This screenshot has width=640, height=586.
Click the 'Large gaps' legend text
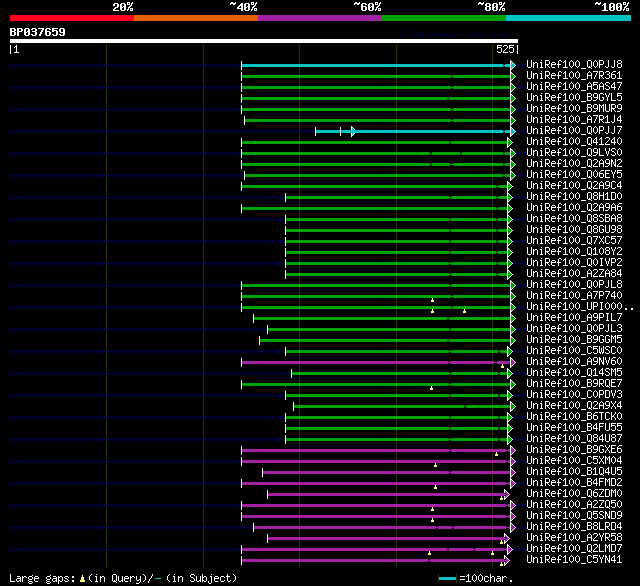tap(42, 579)
